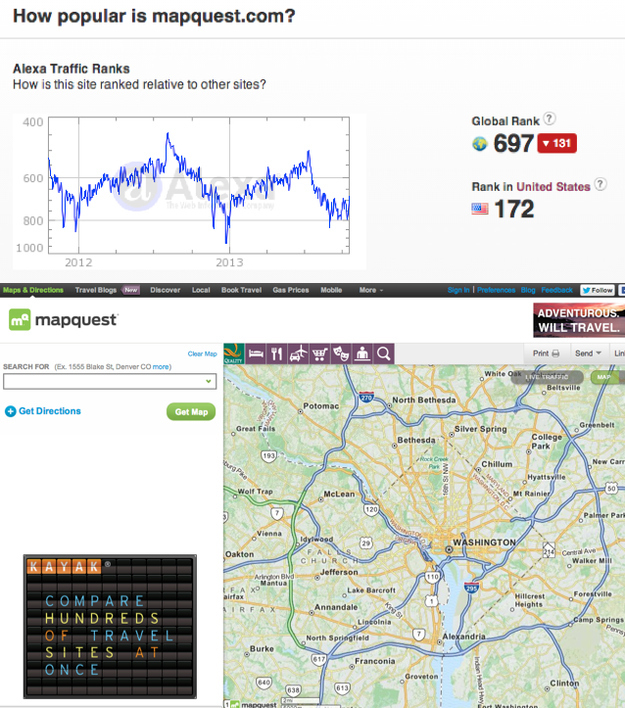Open the Local menu item
625x708 pixels.
(x=201, y=290)
